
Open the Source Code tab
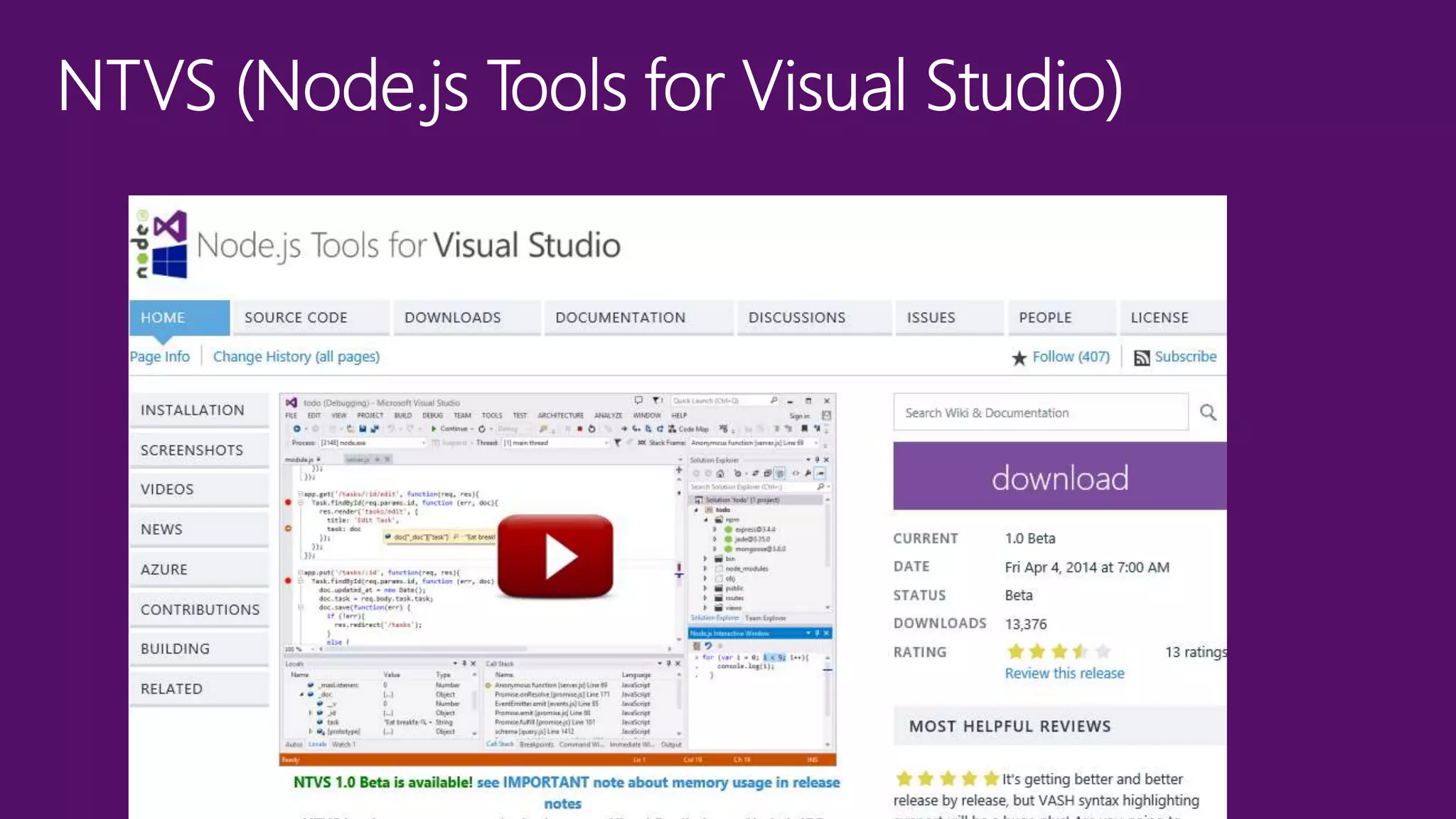coord(296,318)
